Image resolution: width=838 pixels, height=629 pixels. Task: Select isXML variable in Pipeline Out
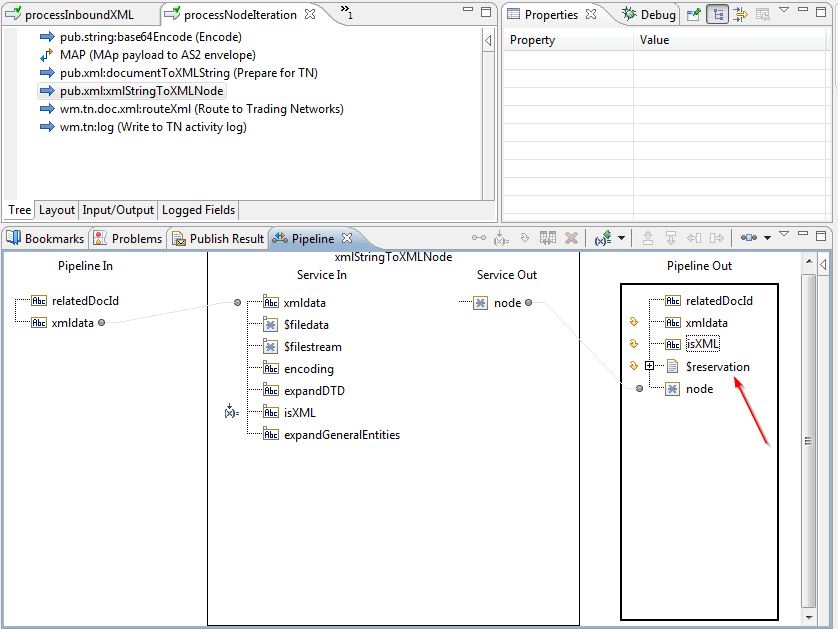click(x=702, y=344)
